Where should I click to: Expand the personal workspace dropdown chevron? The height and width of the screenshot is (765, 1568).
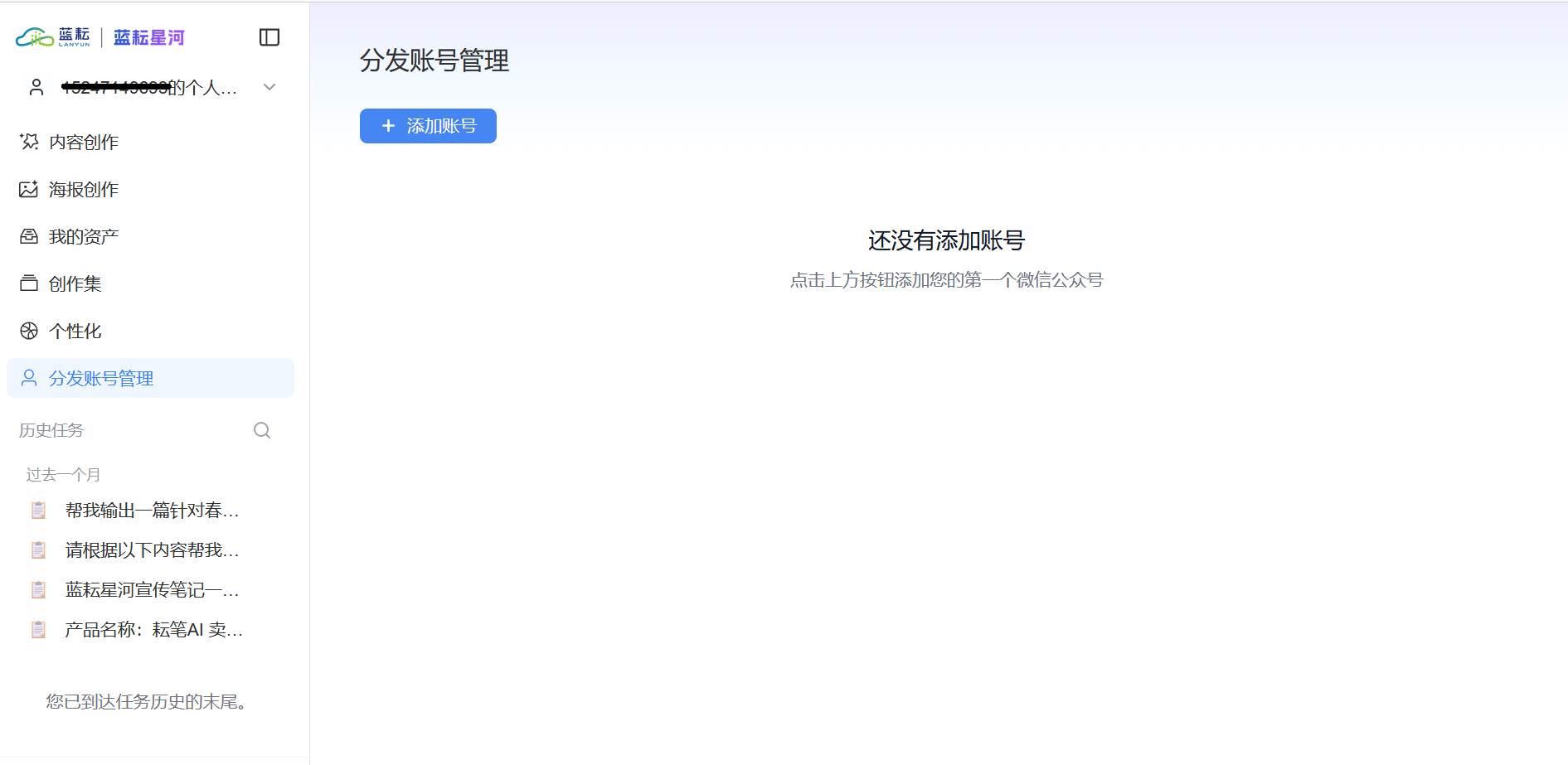point(269,87)
